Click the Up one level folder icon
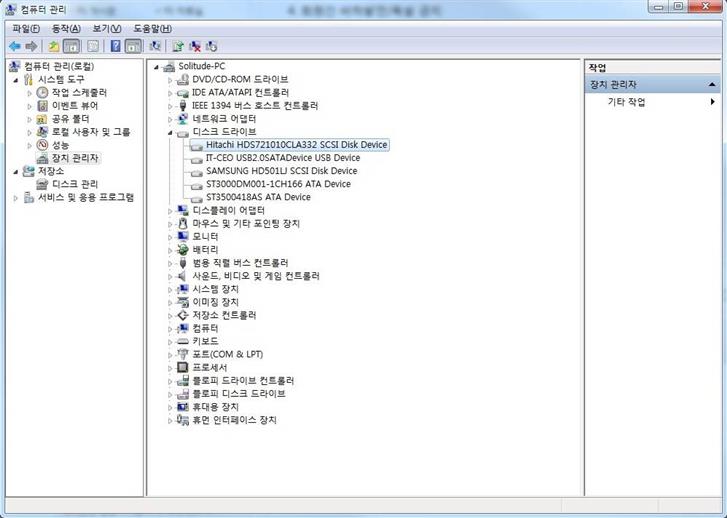The height and width of the screenshot is (518, 727). [54, 46]
